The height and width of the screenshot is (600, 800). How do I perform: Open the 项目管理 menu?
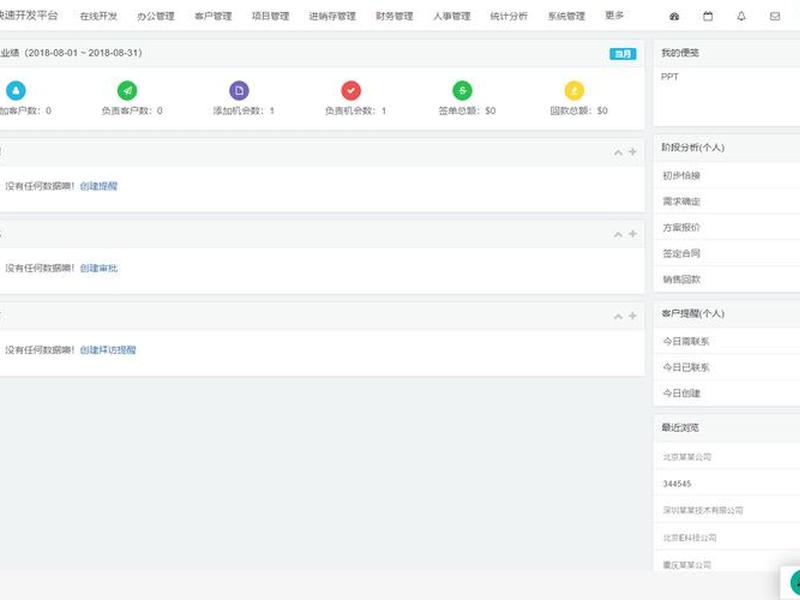coord(270,16)
